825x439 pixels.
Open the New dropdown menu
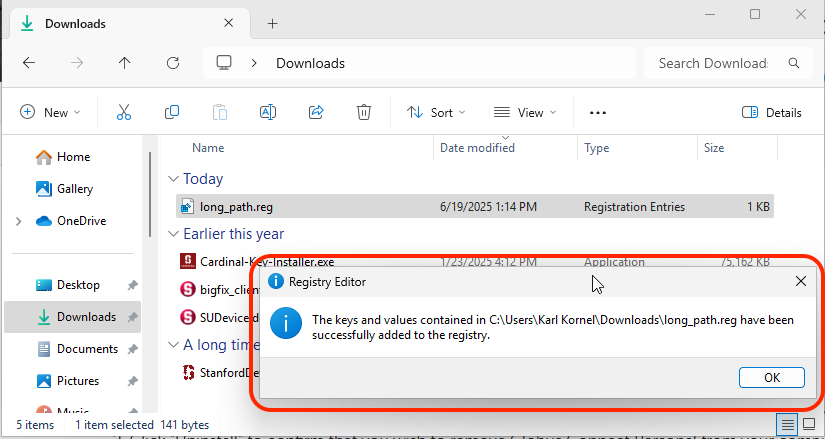[50, 113]
